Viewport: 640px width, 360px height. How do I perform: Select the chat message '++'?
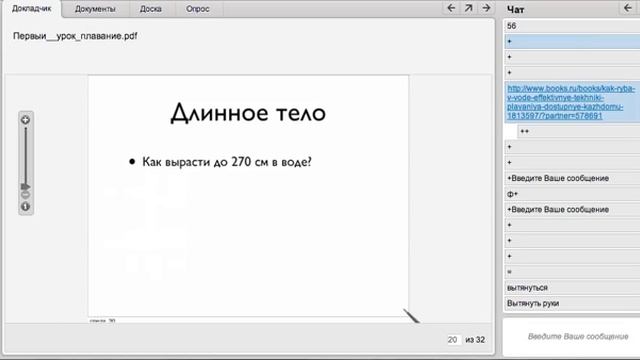[x=579, y=131]
